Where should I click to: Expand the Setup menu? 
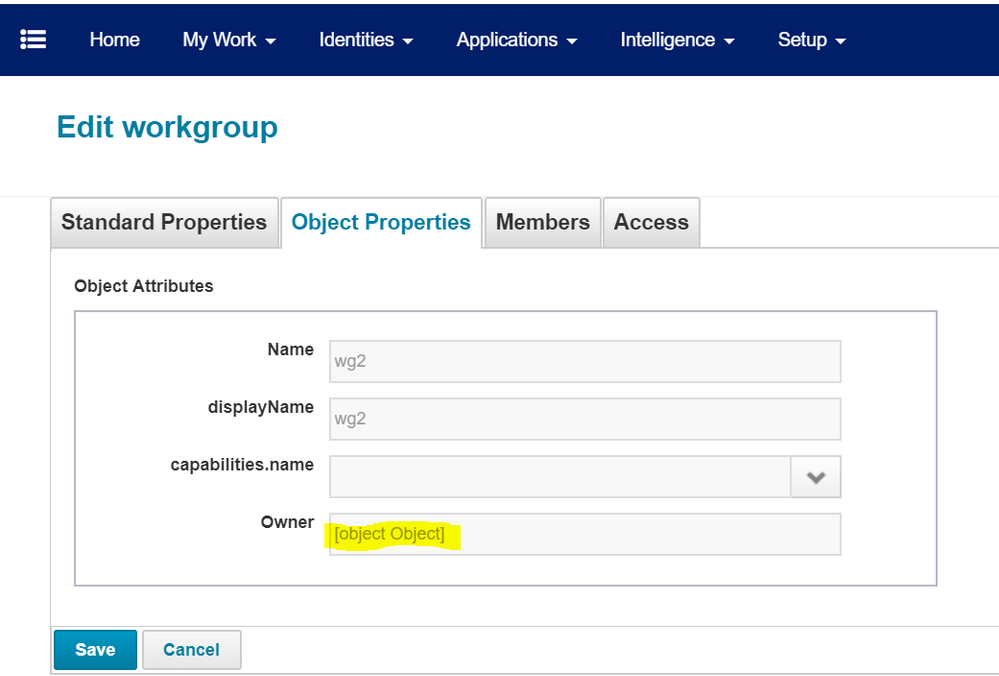coord(811,40)
